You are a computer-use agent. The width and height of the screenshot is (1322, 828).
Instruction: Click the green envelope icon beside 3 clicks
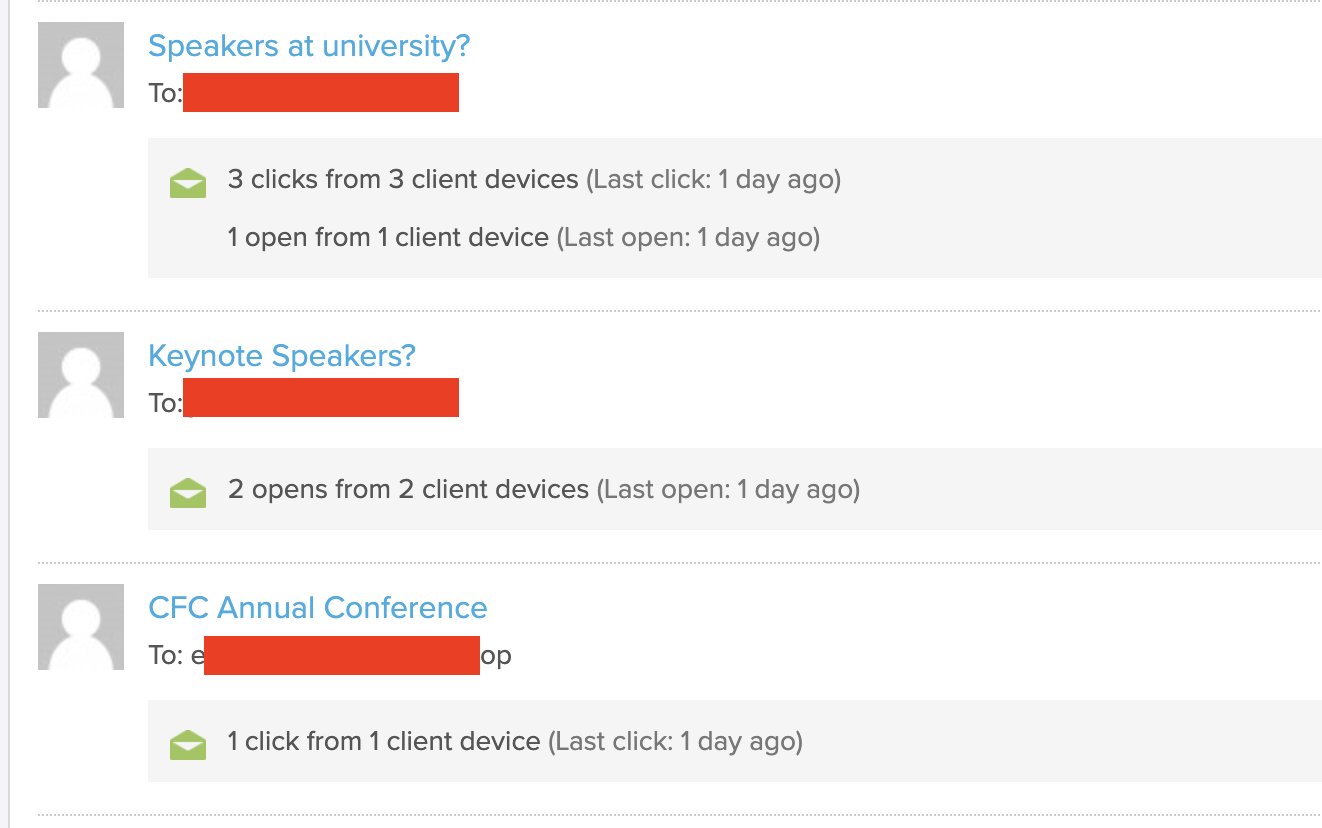(188, 183)
